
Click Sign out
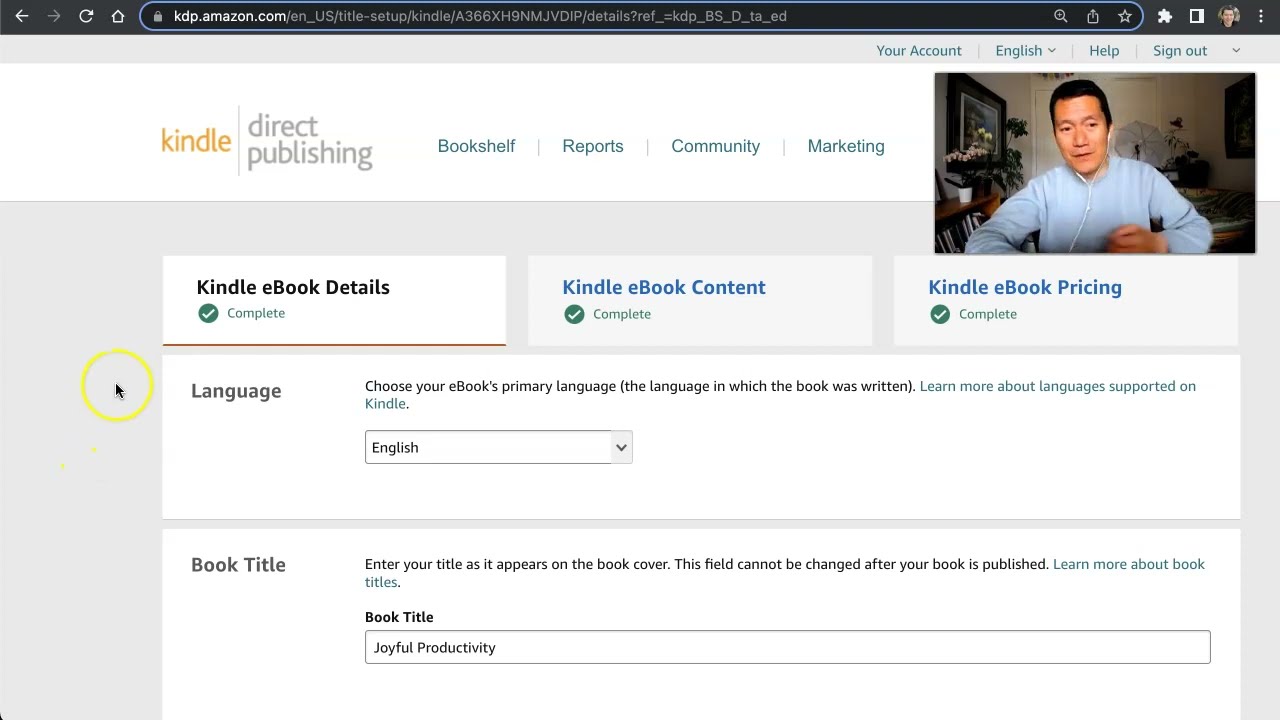[1180, 50]
